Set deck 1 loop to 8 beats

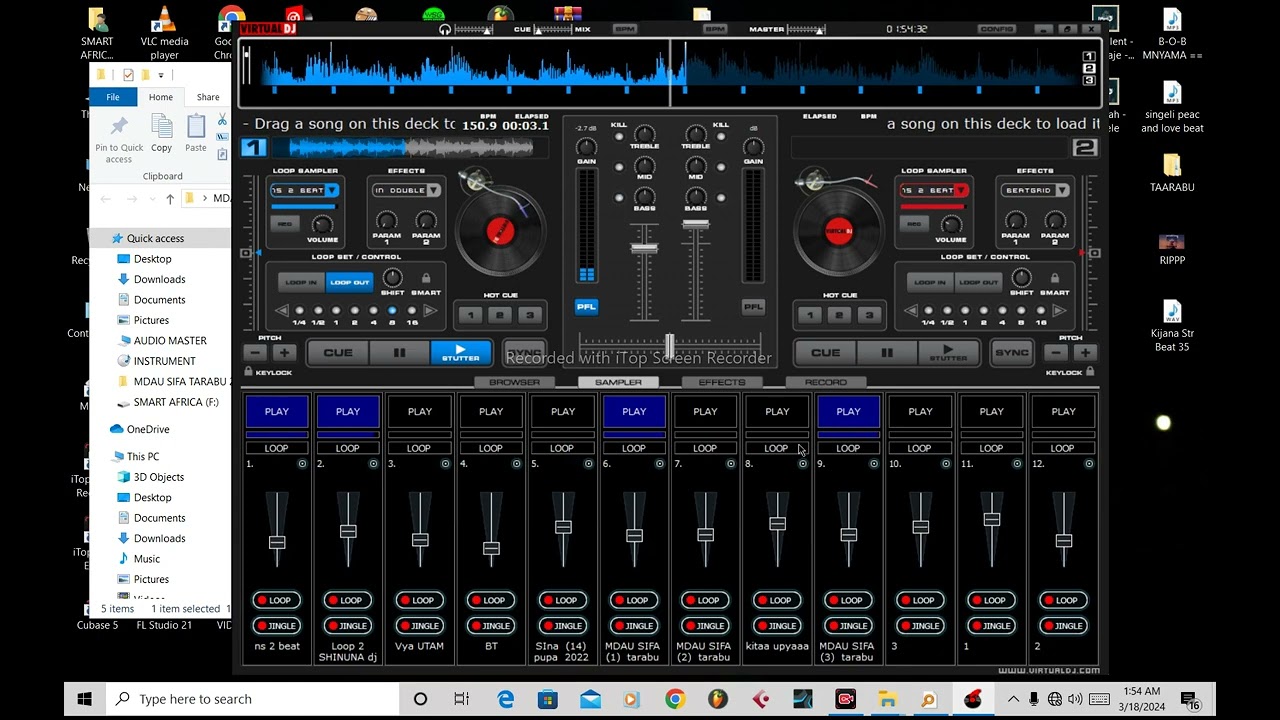pyautogui.click(x=392, y=311)
